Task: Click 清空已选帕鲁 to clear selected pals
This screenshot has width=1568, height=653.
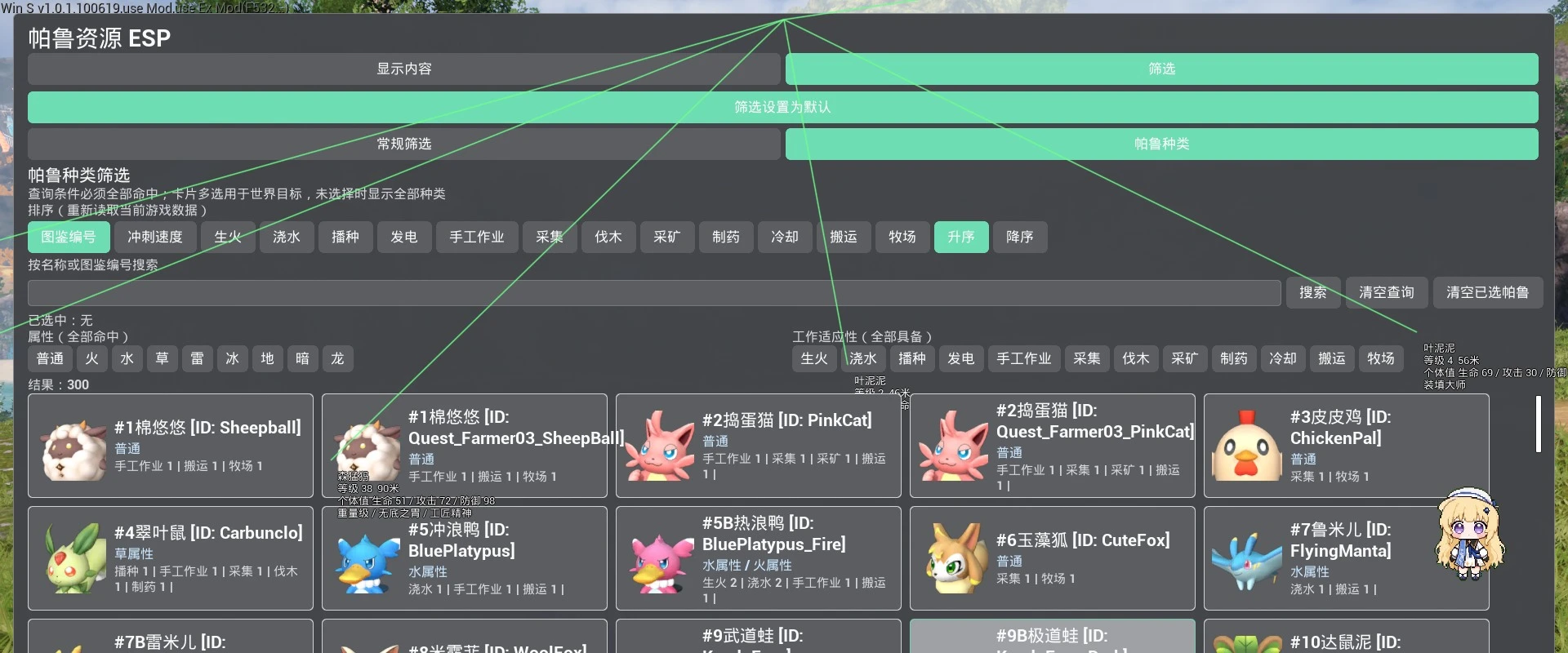Action: (x=1488, y=292)
